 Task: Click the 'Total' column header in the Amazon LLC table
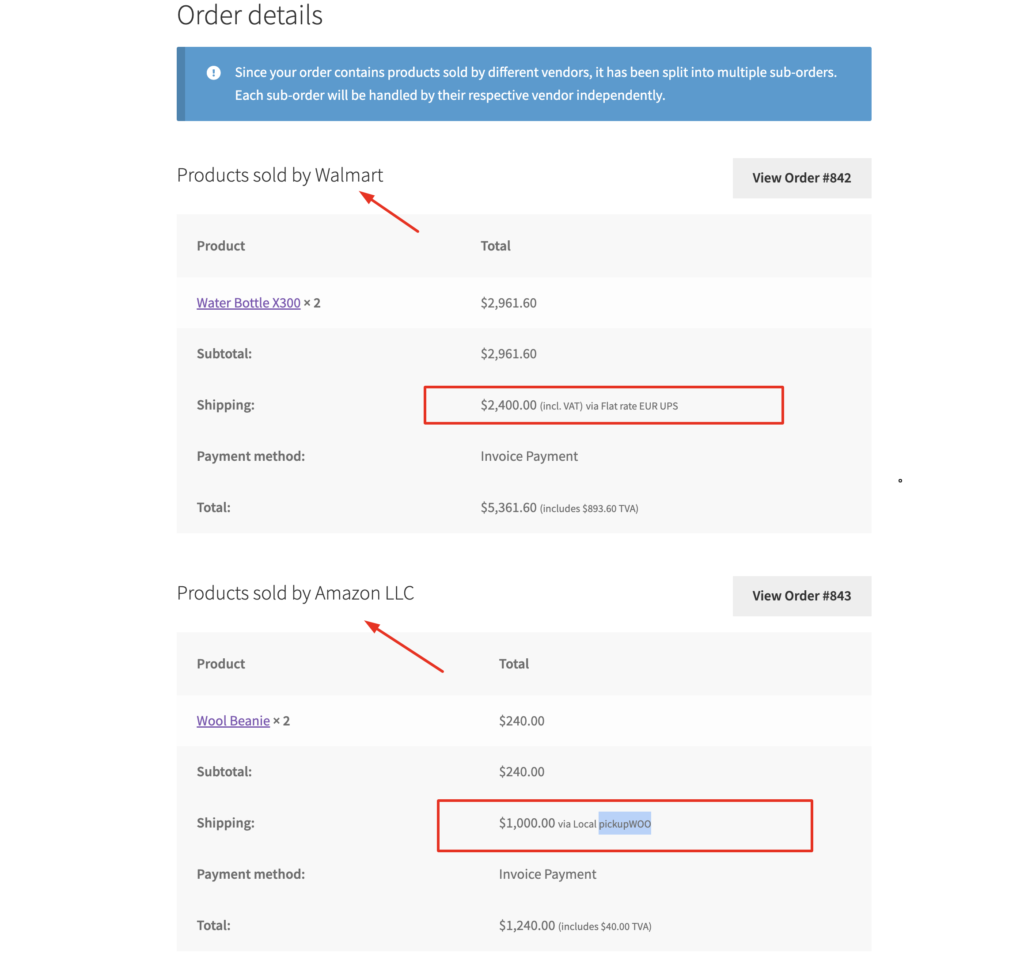click(513, 664)
